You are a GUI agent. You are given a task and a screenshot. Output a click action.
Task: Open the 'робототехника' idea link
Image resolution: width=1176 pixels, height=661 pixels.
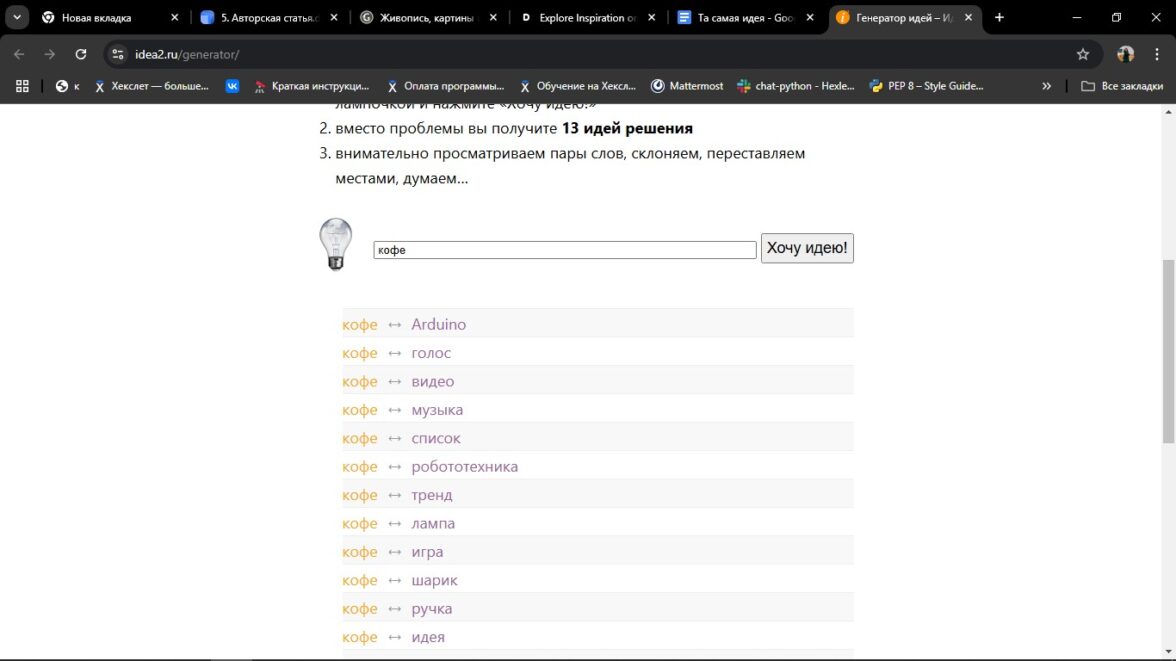click(x=464, y=466)
